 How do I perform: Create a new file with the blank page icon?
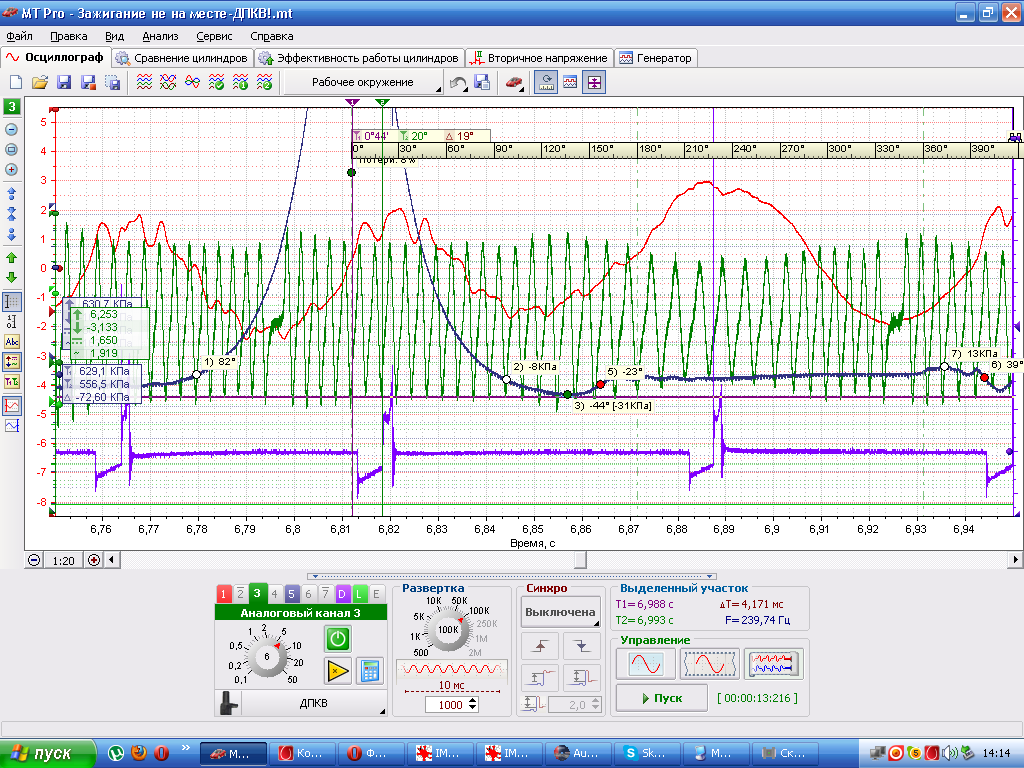[x=16, y=82]
